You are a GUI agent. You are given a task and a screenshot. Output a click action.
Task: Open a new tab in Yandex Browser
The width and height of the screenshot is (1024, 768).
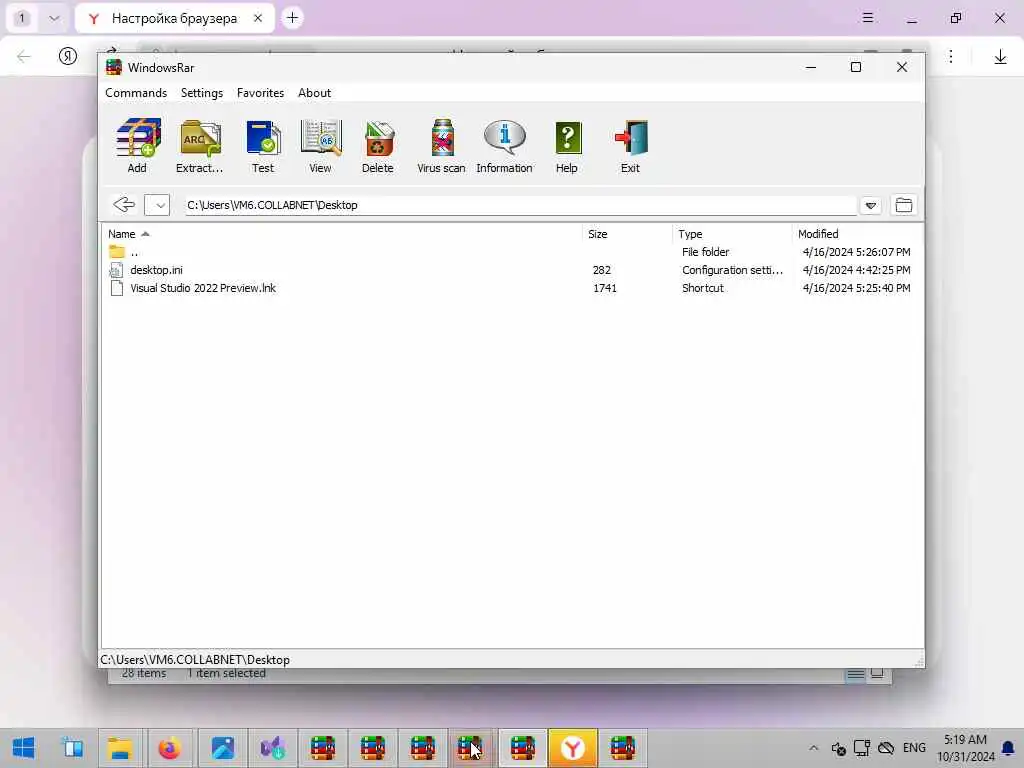293,18
